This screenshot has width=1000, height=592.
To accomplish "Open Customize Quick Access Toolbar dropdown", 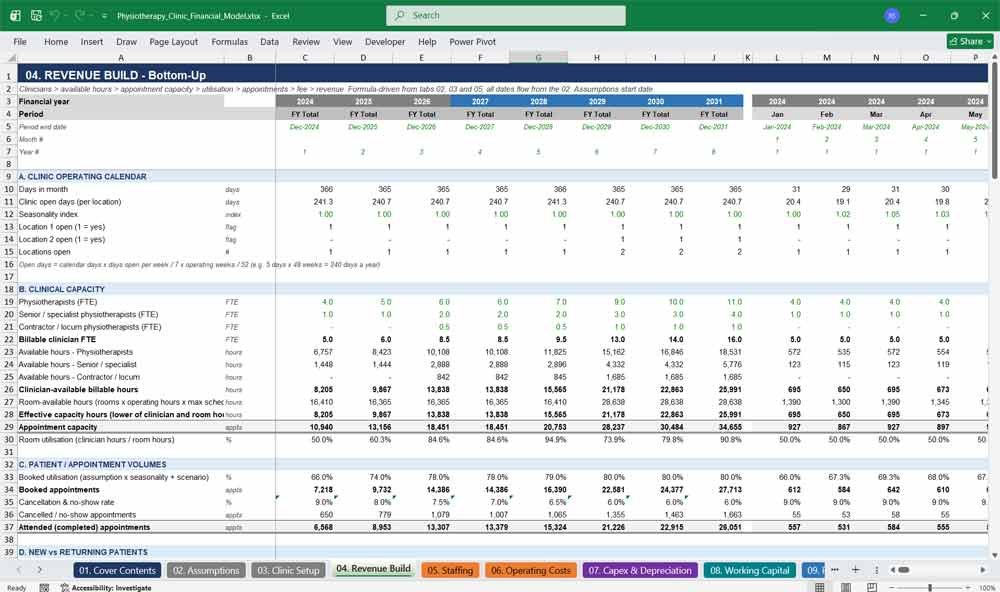I will point(104,16).
